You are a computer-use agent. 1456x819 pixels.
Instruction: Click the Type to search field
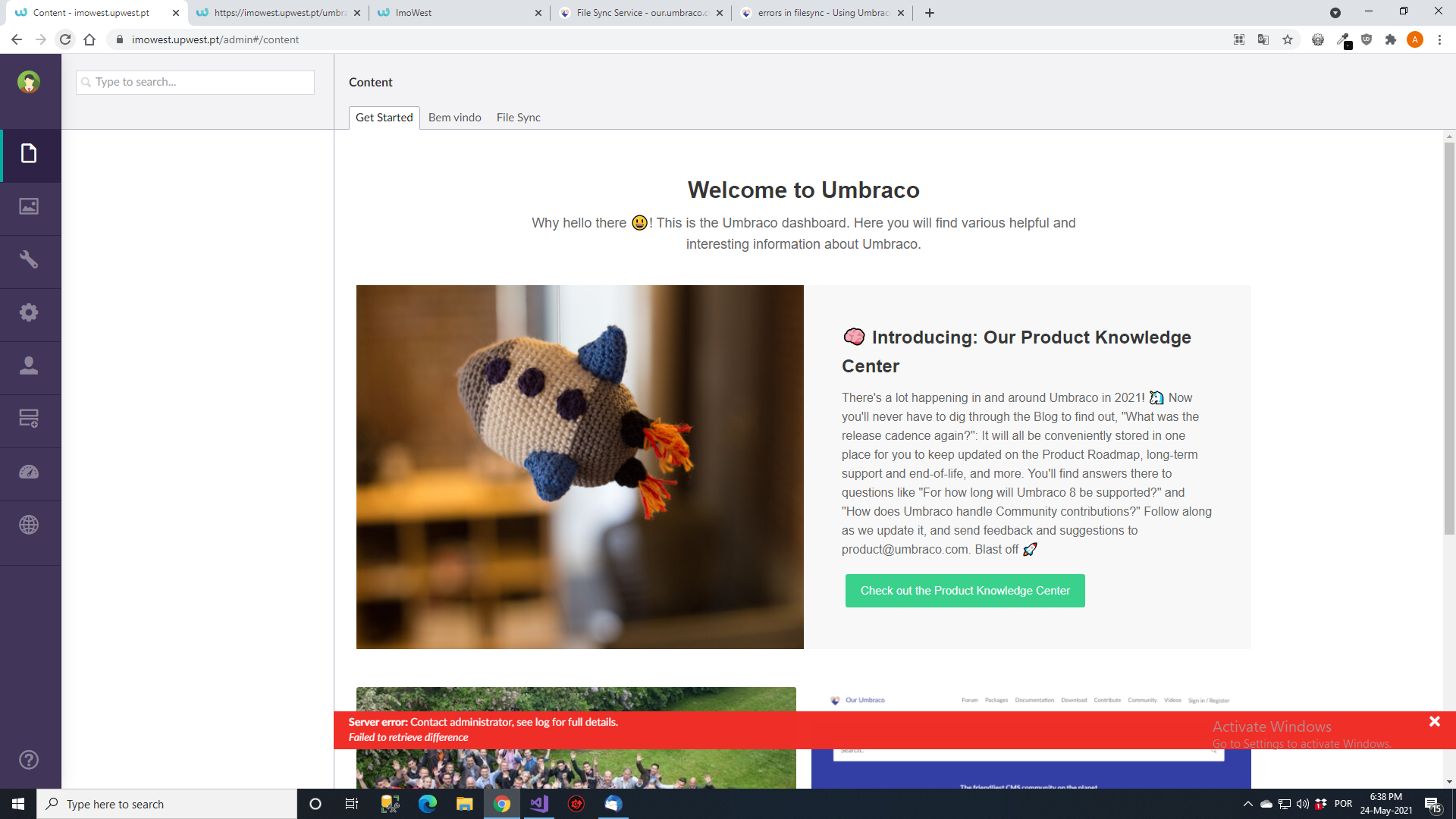[x=195, y=82]
